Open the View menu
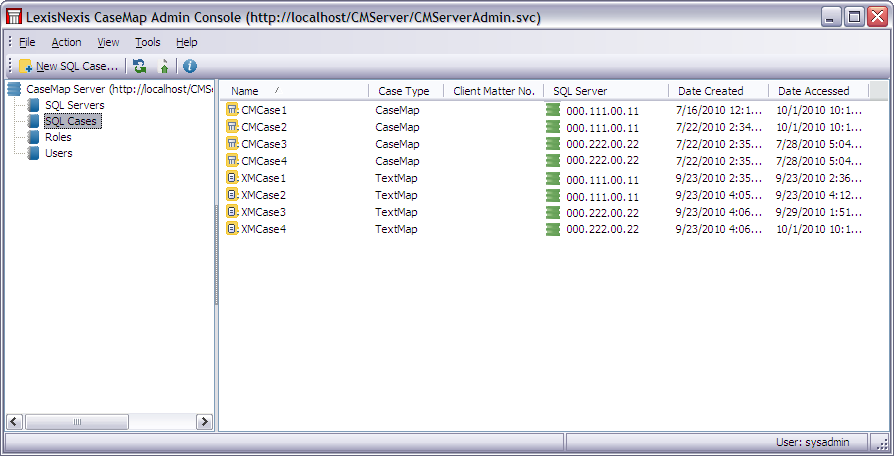This screenshot has width=894, height=456. tap(108, 42)
